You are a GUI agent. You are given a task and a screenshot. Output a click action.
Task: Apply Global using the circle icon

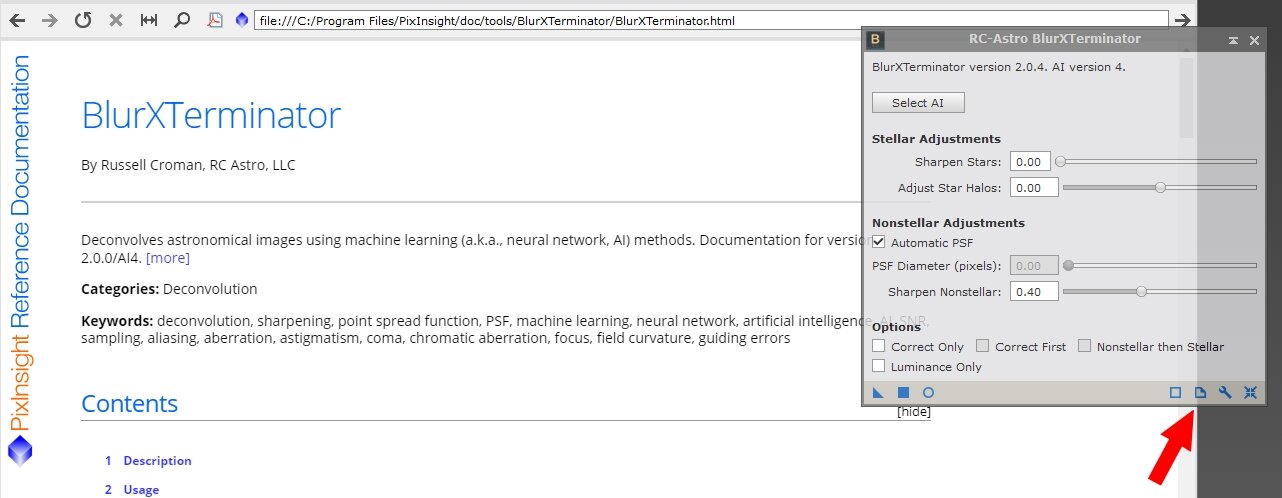(928, 393)
